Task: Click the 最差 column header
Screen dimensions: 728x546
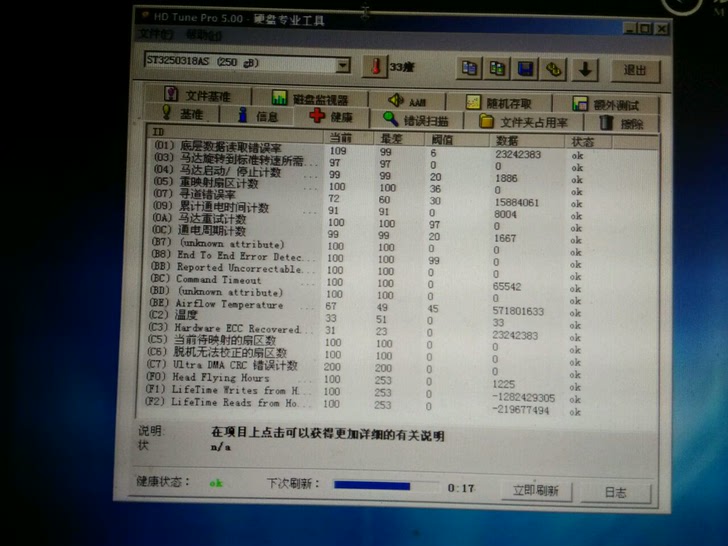Action: tap(399, 138)
